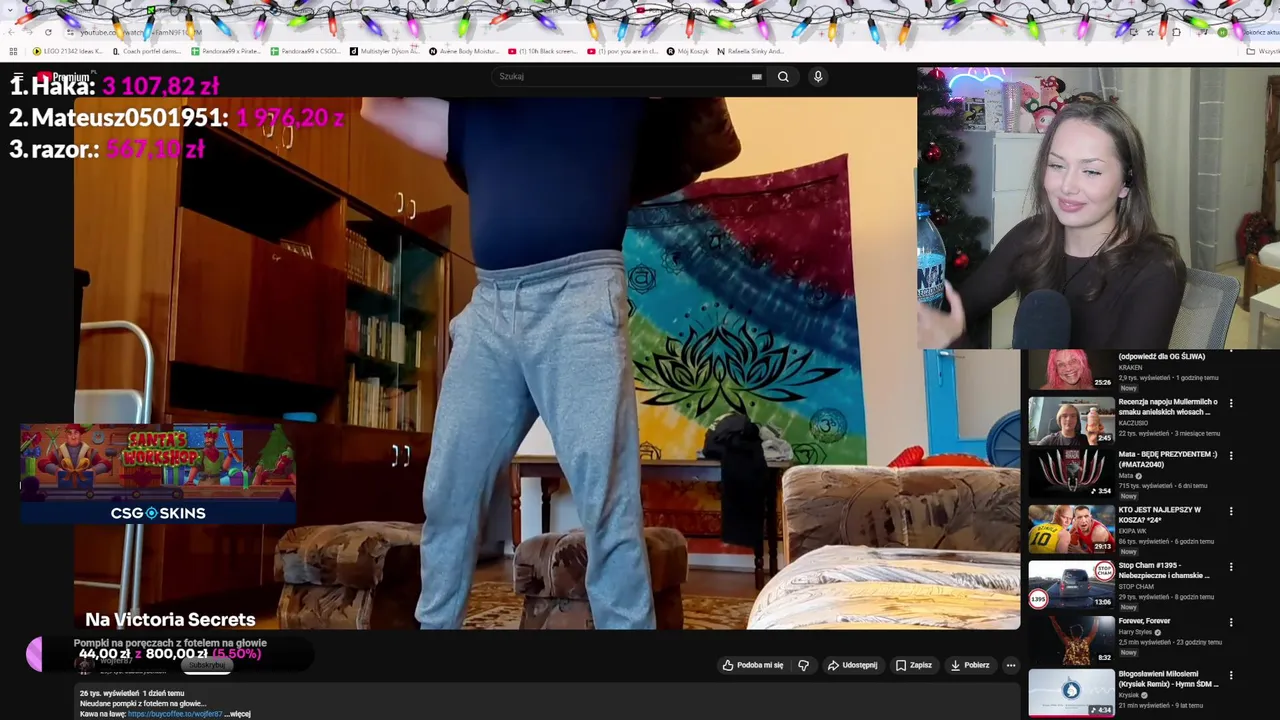Image resolution: width=1280 pixels, height=720 pixels.
Task: Open Pandoraa99 x Pirate bookmark
Action: point(226,51)
